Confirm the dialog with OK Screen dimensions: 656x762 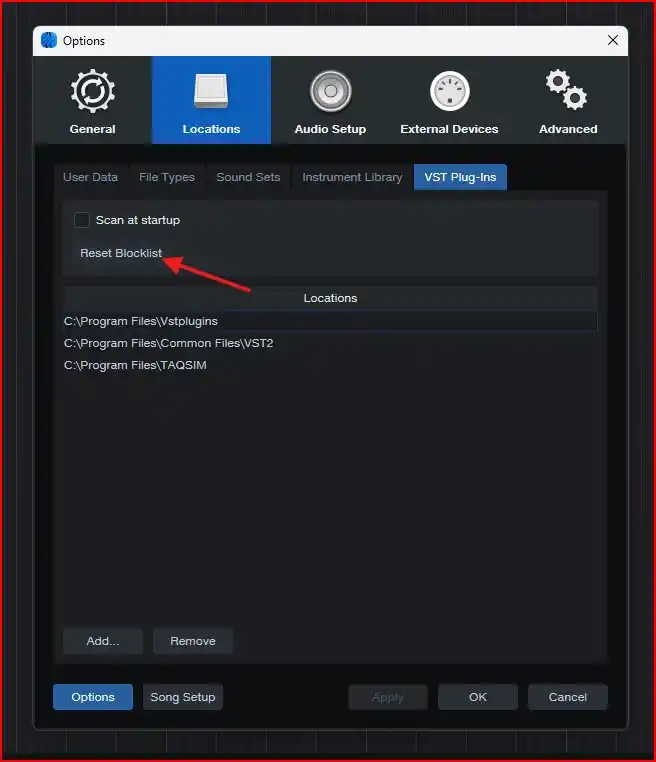click(478, 697)
